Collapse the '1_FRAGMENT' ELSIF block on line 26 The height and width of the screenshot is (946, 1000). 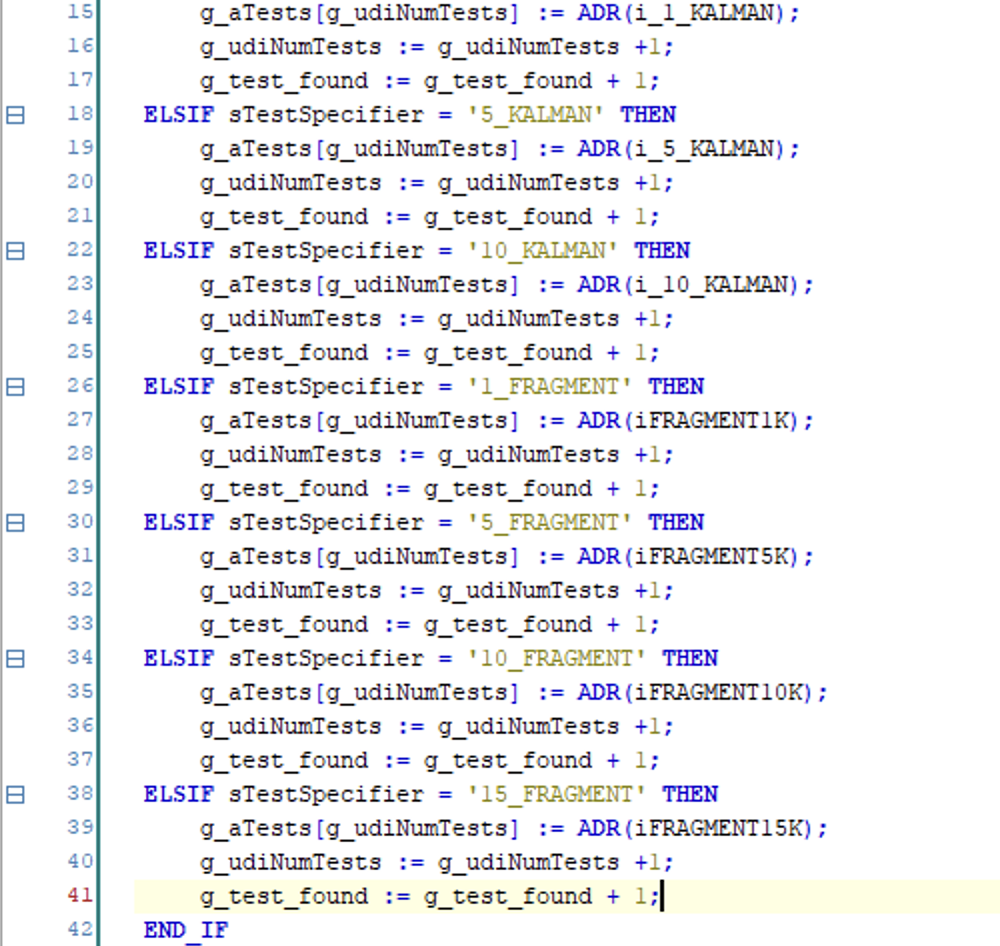point(15,387)
